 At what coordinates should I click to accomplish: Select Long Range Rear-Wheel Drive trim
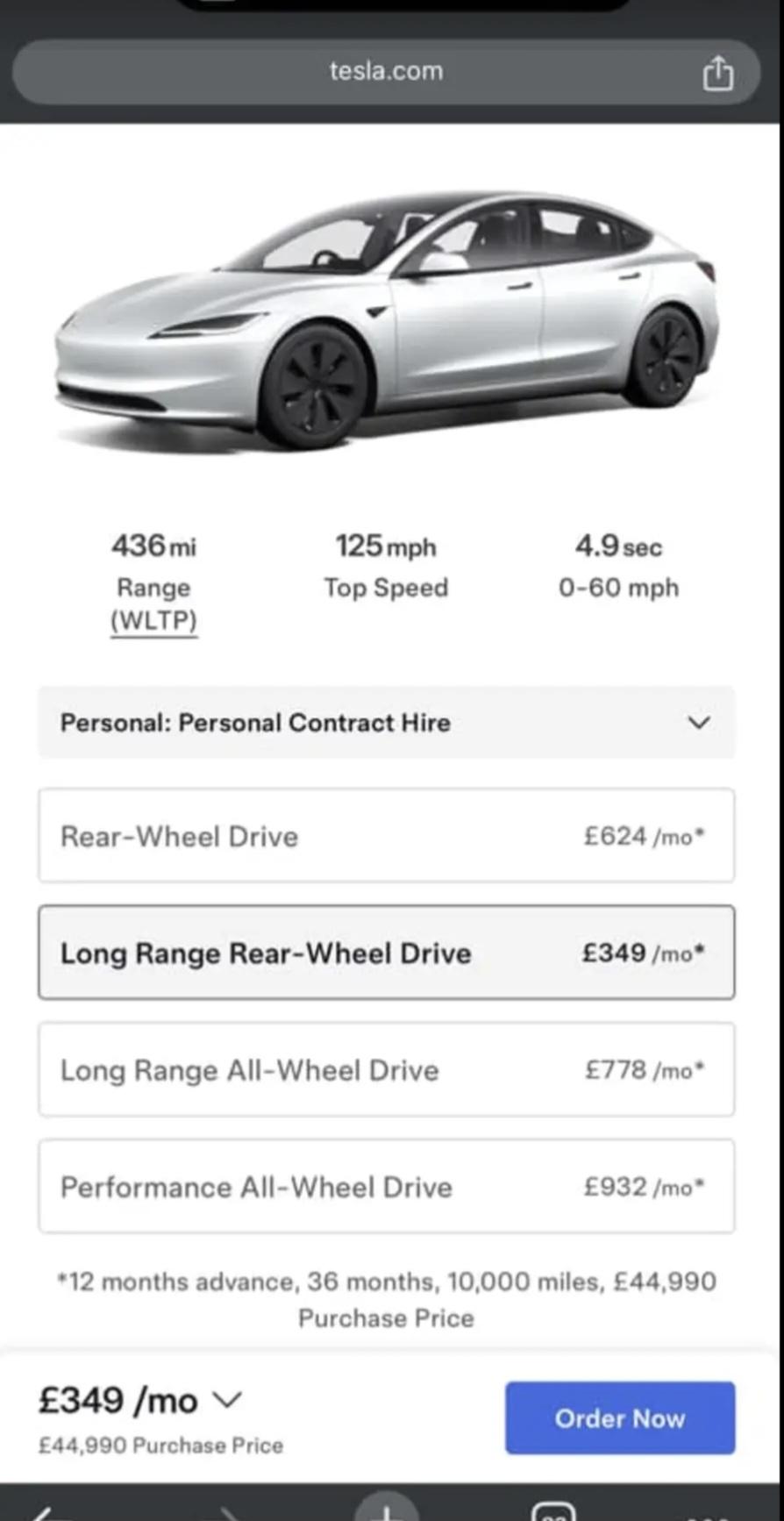point(386,953)
